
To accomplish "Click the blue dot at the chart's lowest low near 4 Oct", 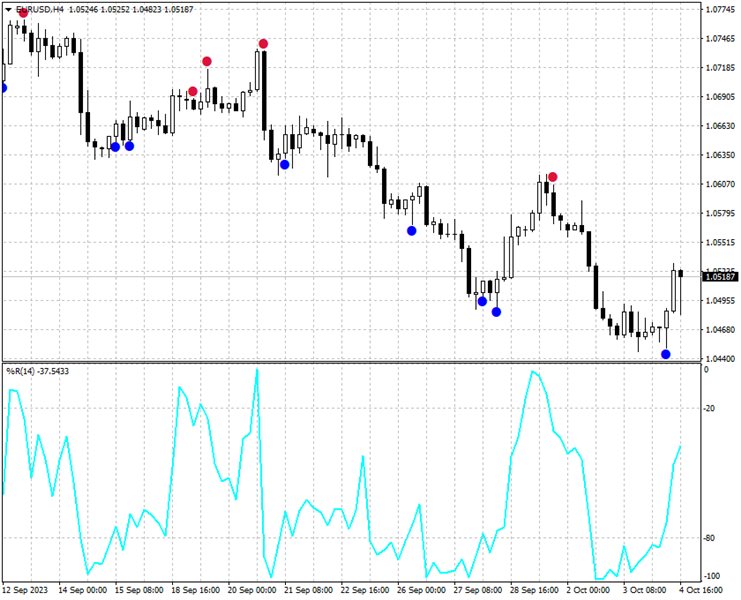I will pos(666,354).
